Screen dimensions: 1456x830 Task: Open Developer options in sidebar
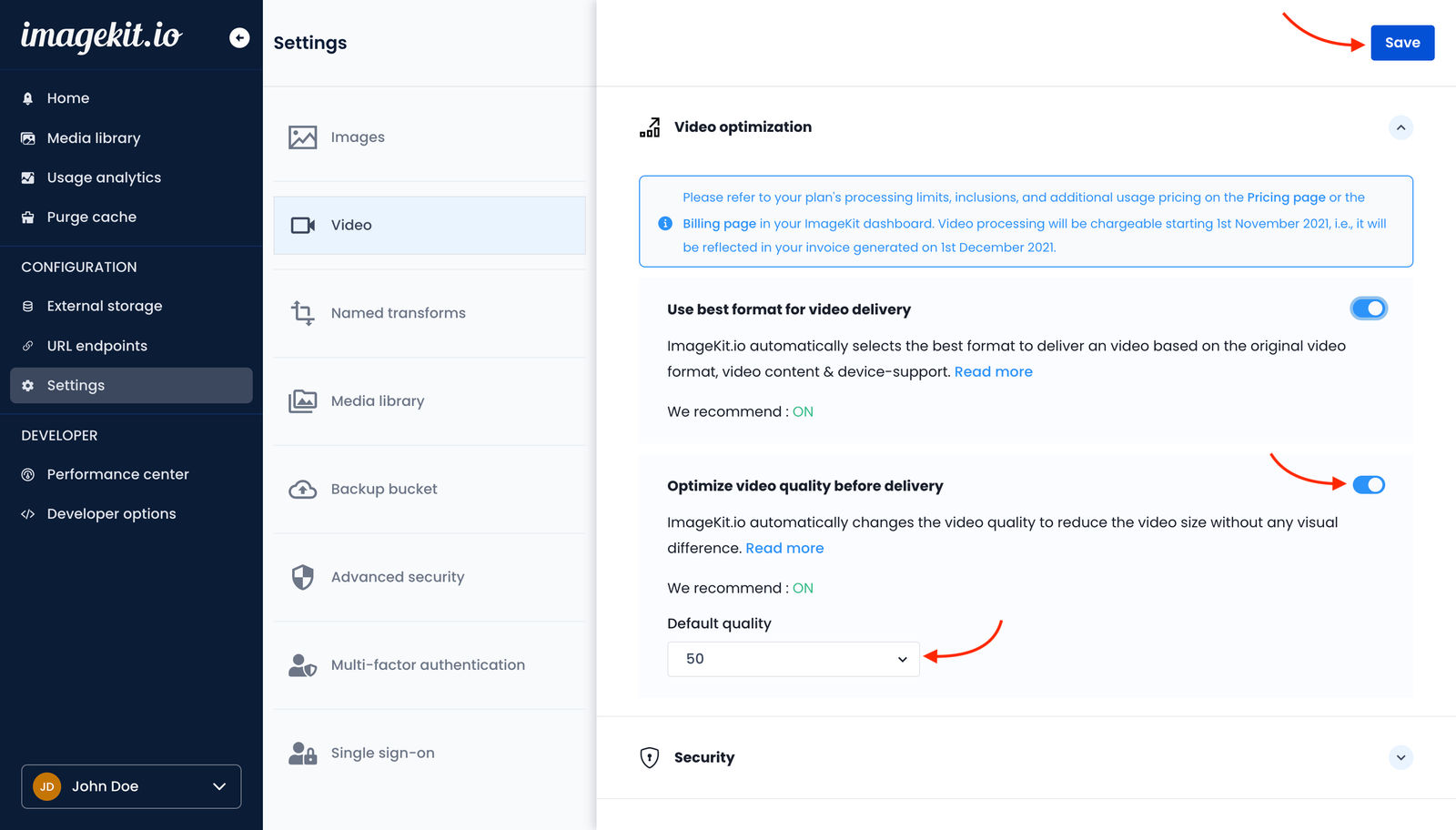click(111, 514)
